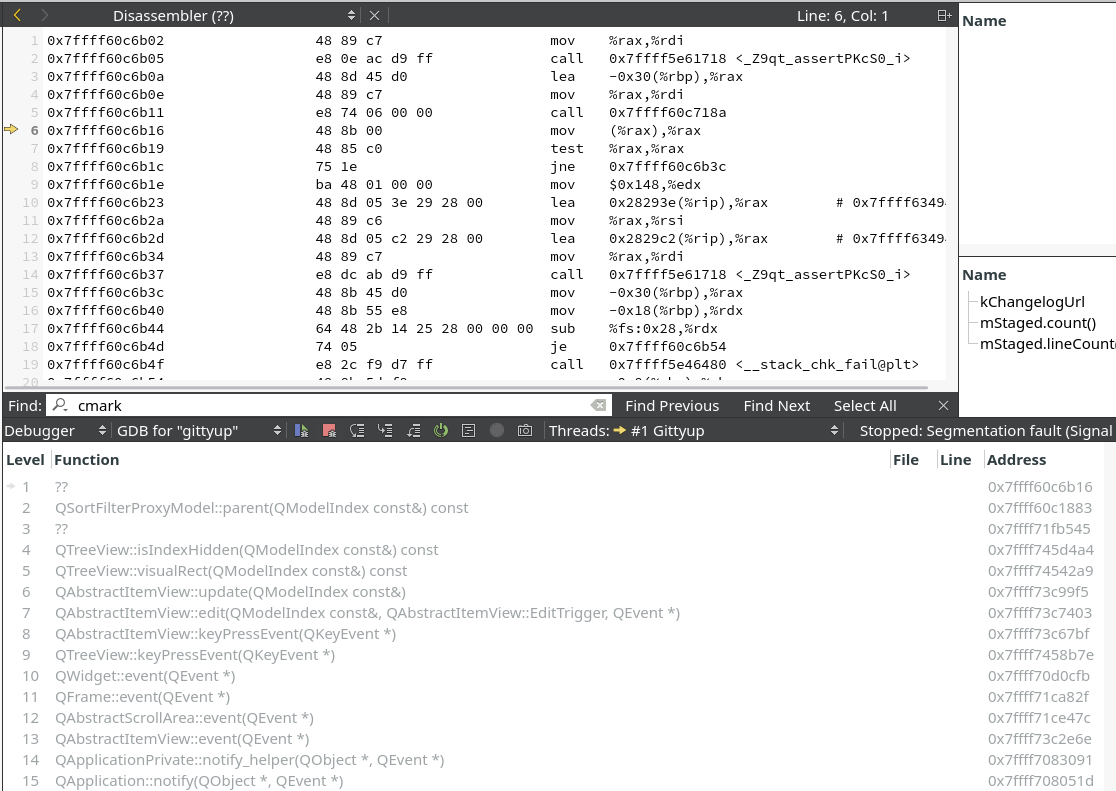Restart debugging with the green power icon
The image size is (1116, 791).
441,430
